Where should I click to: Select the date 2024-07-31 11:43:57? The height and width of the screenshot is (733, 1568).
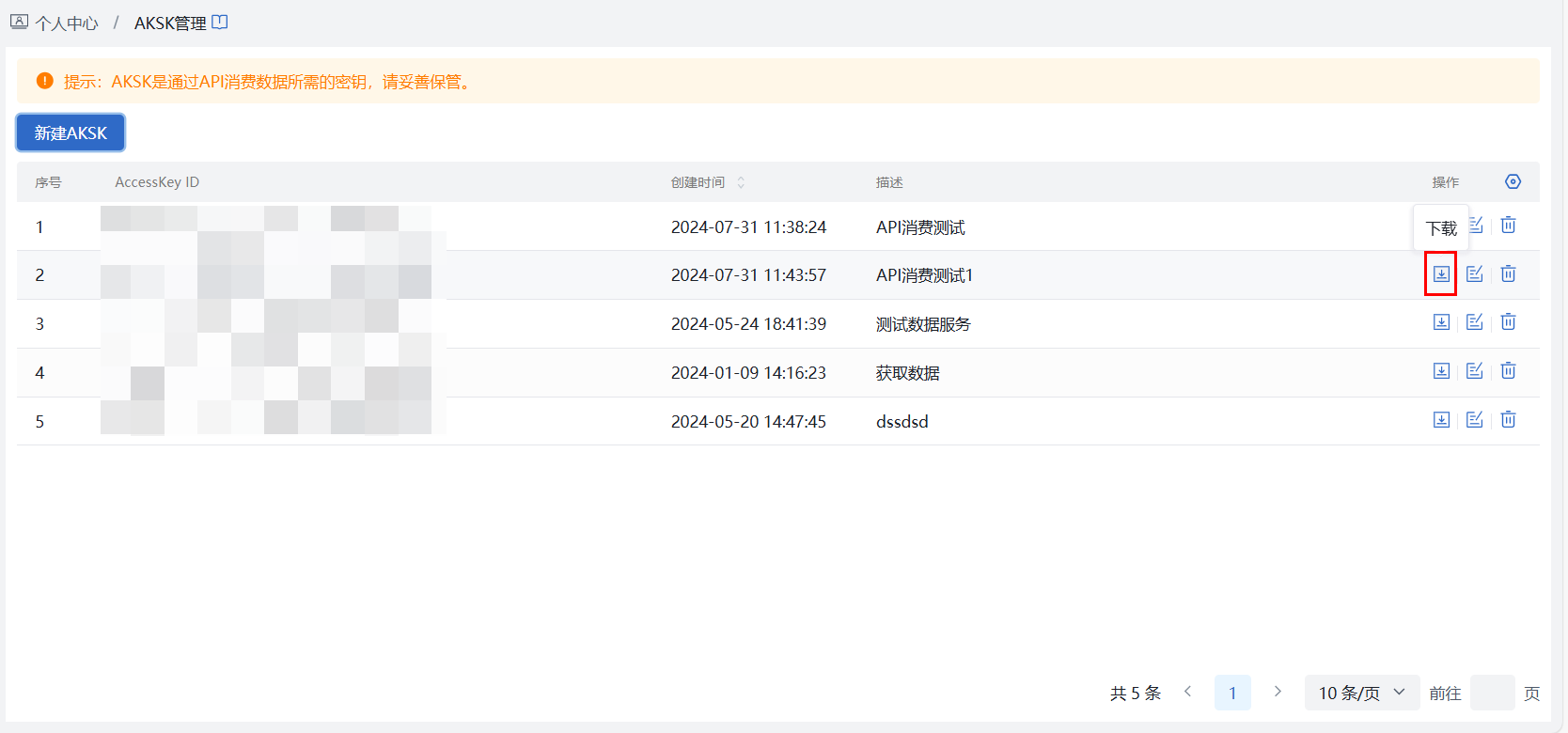(x=748, y=275)
